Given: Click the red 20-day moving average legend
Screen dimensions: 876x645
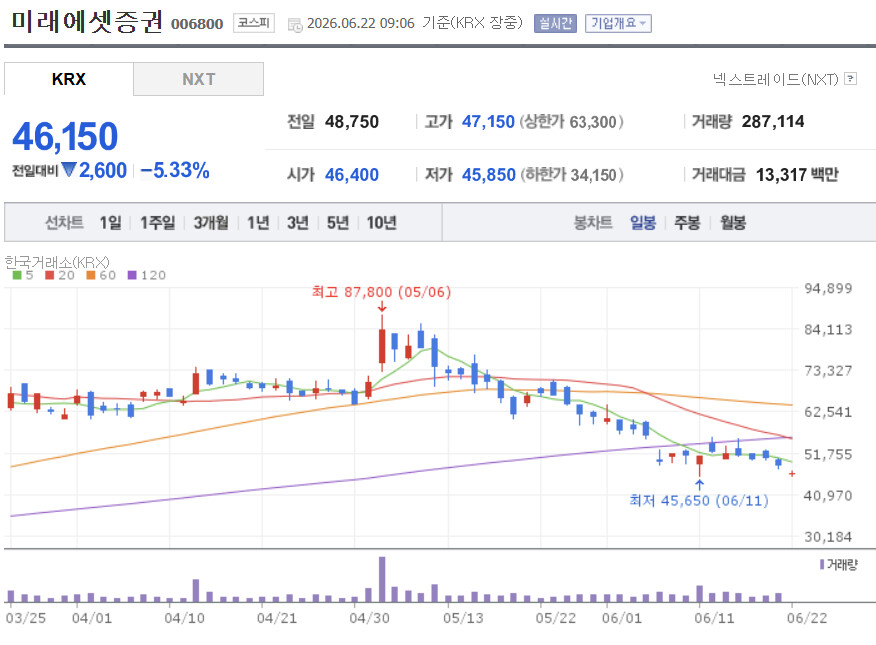Looking at the screenshot, I should 60,275.
